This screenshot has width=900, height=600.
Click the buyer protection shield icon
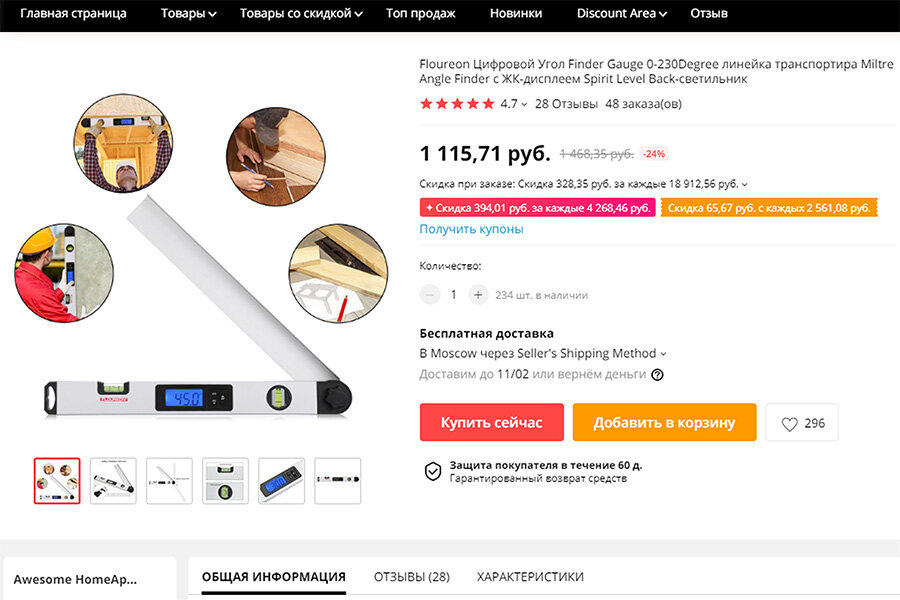coord(433,471)
